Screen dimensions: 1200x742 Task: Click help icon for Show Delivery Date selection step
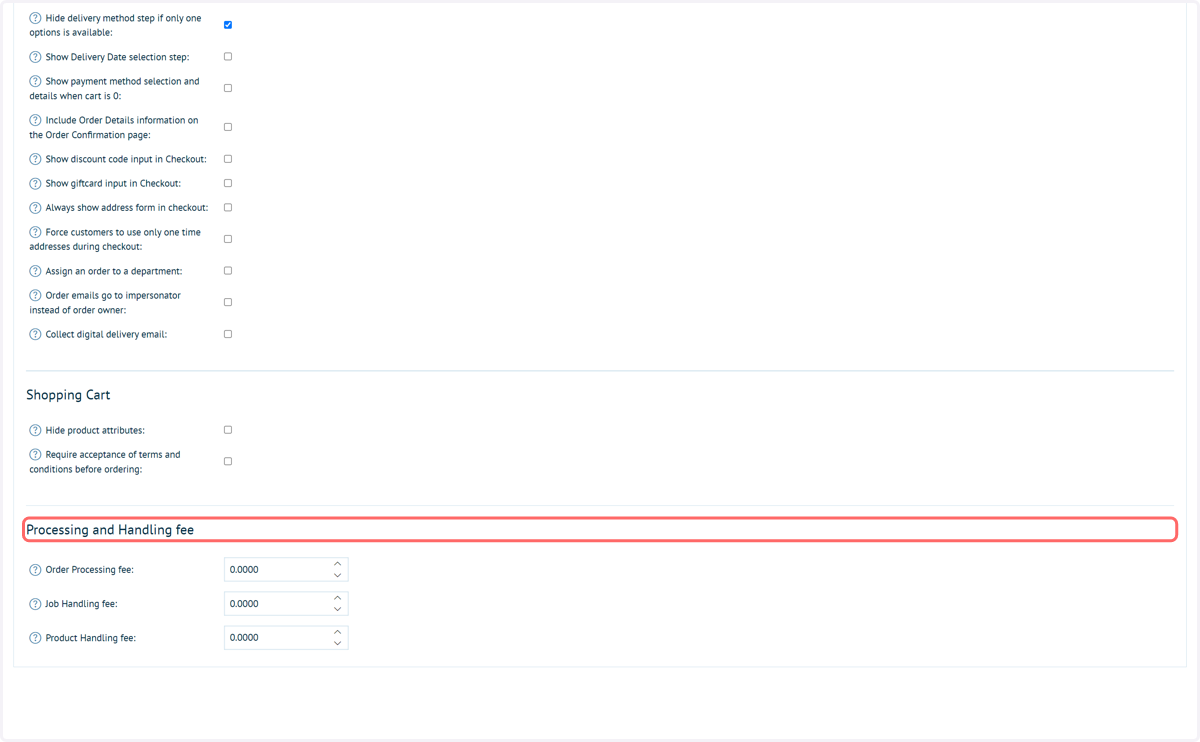coord(35,57)
